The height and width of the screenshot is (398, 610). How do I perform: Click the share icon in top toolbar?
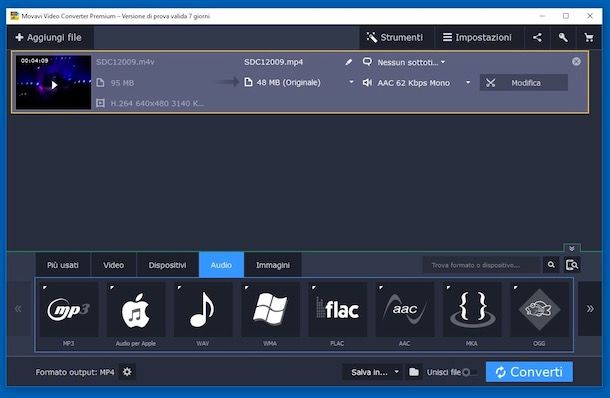(537, 37)
